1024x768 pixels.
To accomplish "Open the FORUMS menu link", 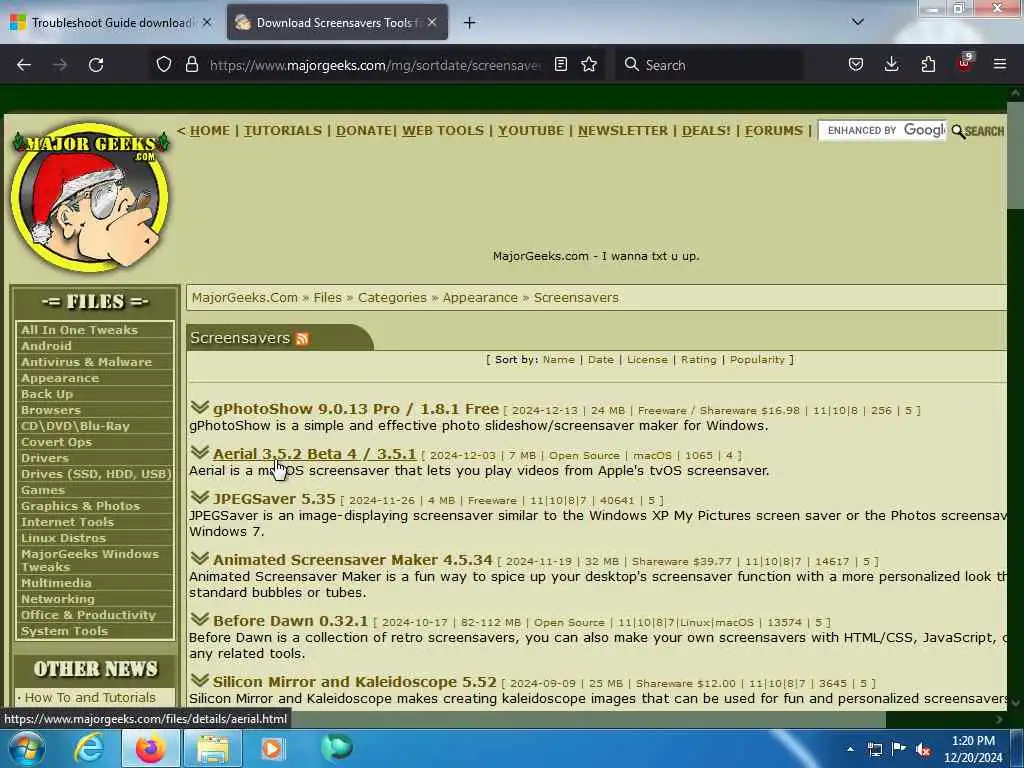I will (774, 131).
